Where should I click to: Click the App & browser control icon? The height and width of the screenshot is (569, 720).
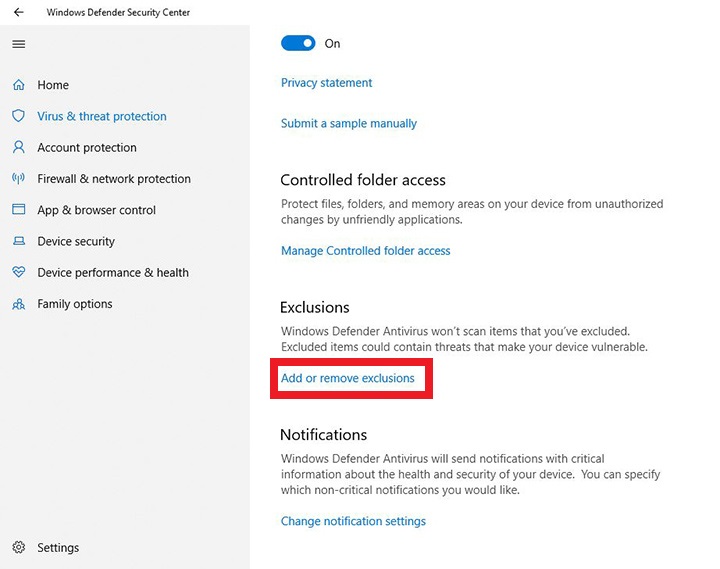(18, 210)
